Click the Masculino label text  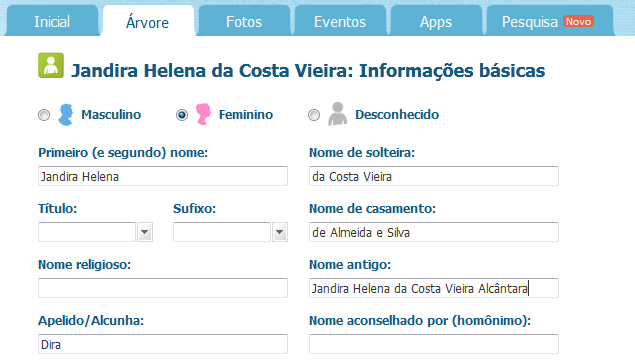click(111, 115)
